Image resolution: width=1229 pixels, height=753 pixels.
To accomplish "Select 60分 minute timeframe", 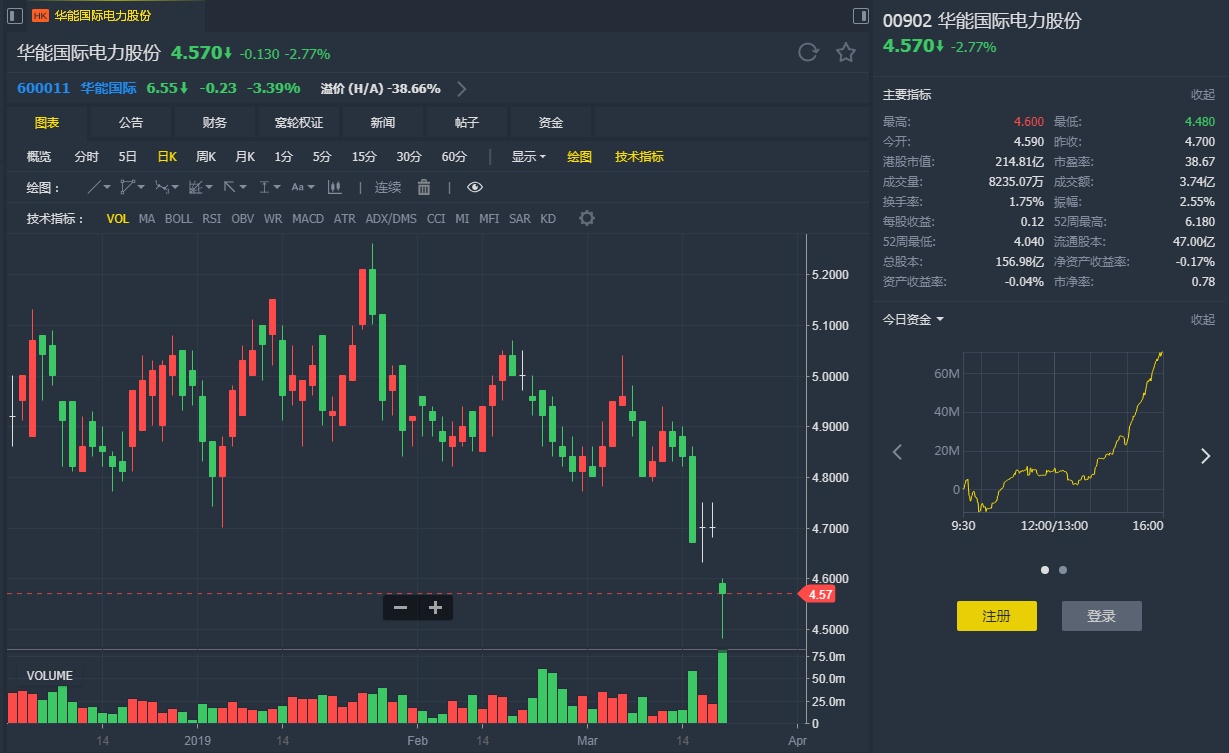I will [x=454, y=157].
